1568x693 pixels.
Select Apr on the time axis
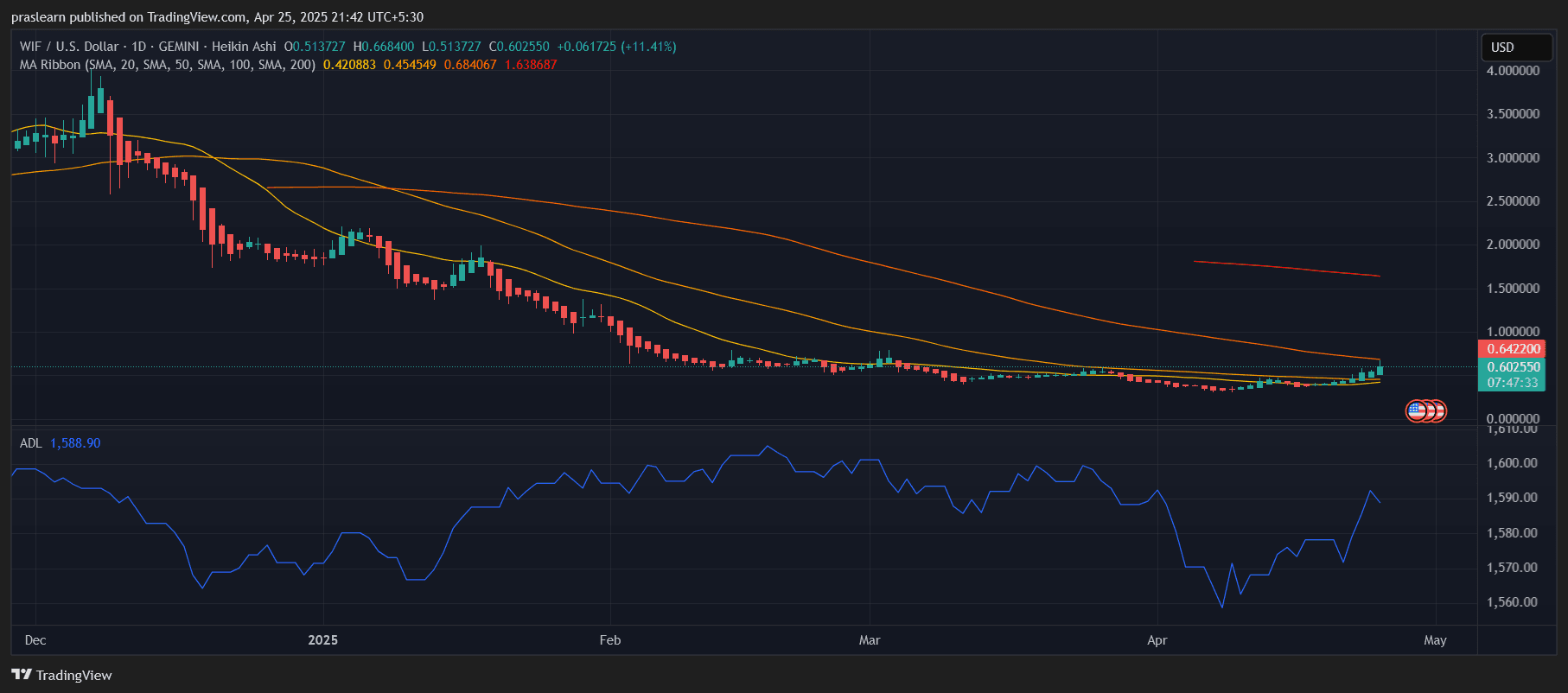(x=1157, y=640)
